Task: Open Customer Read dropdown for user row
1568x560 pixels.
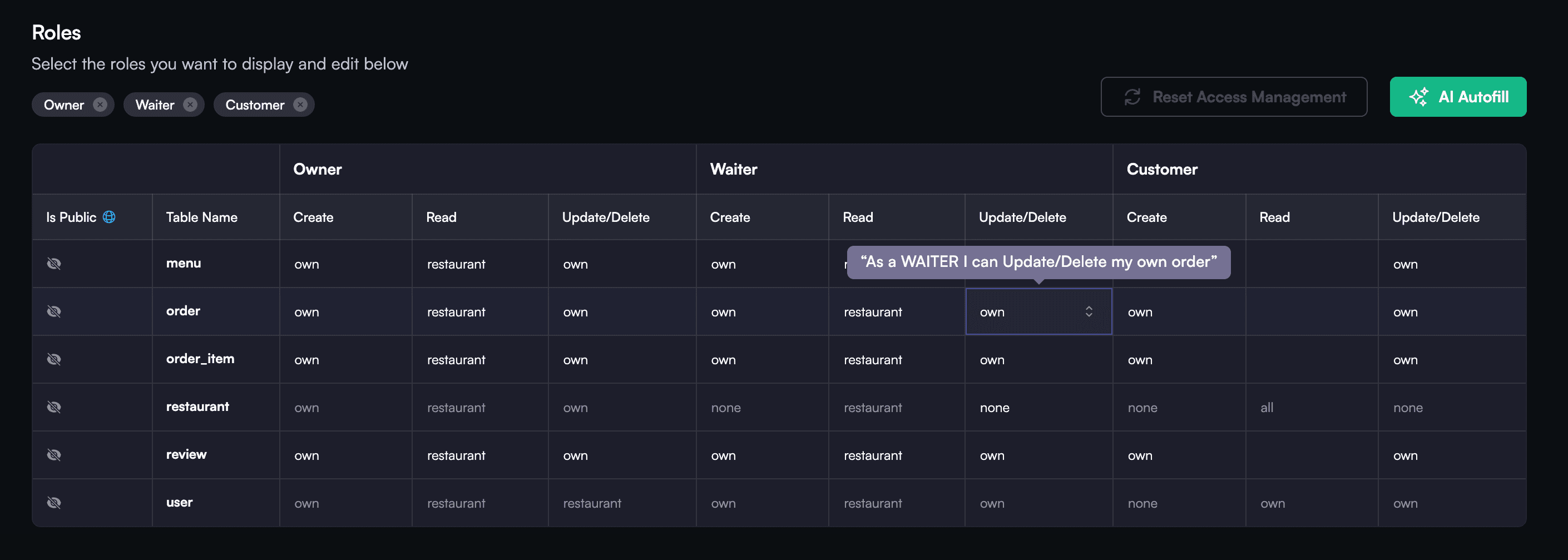Action: coord(1312,503)
